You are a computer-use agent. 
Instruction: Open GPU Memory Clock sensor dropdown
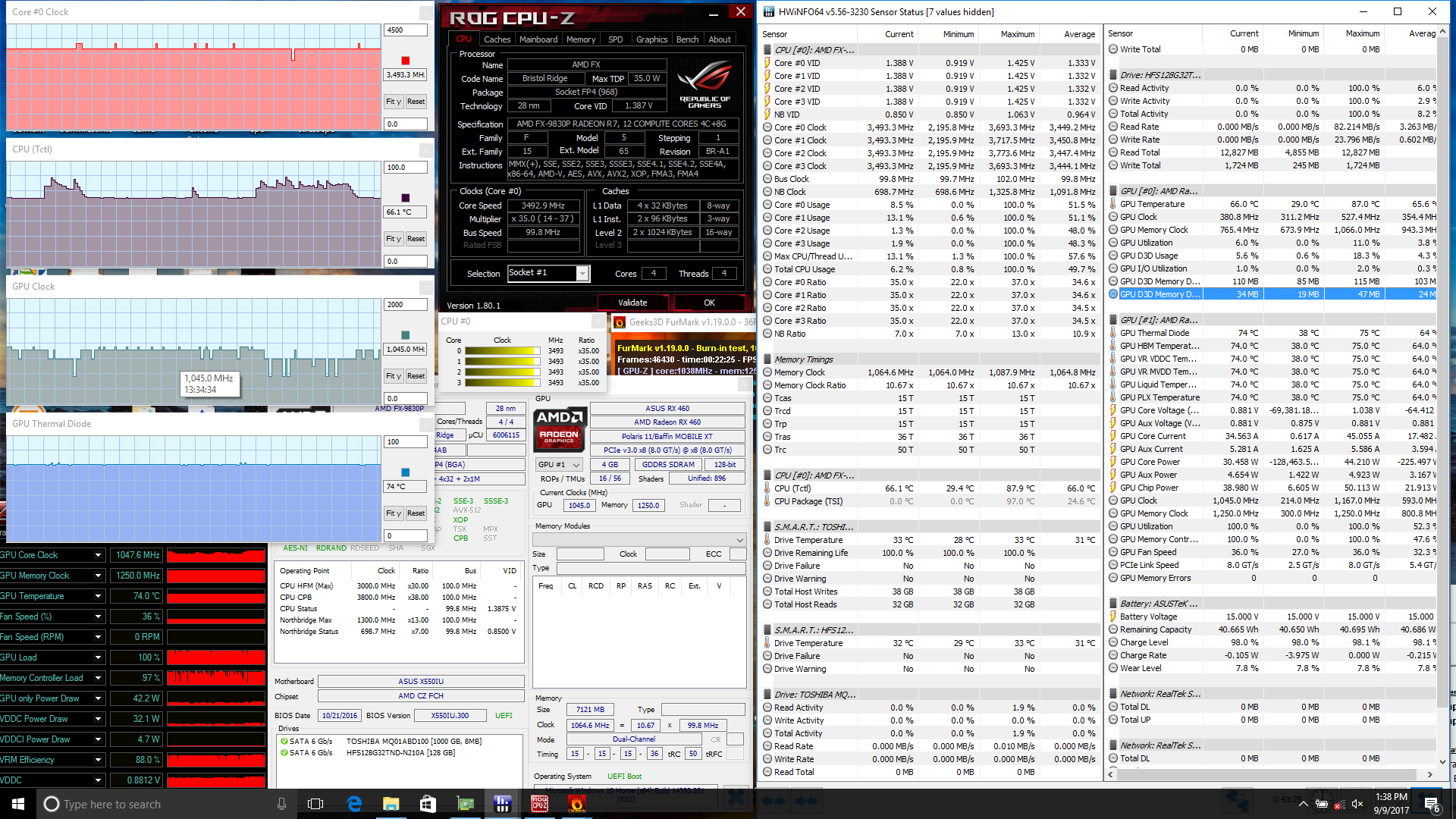coord(98,576)
